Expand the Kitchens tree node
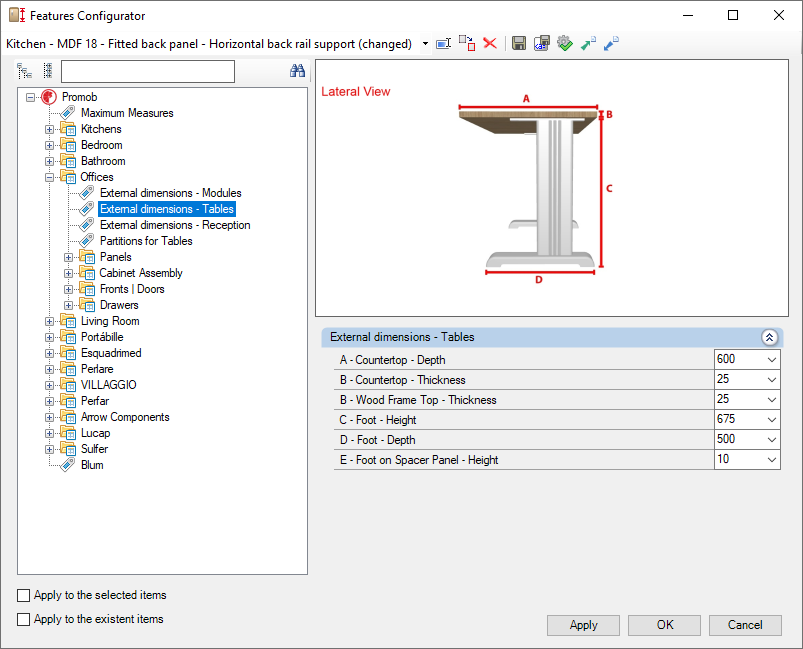 pyautogui.click(x=50, y=129)
